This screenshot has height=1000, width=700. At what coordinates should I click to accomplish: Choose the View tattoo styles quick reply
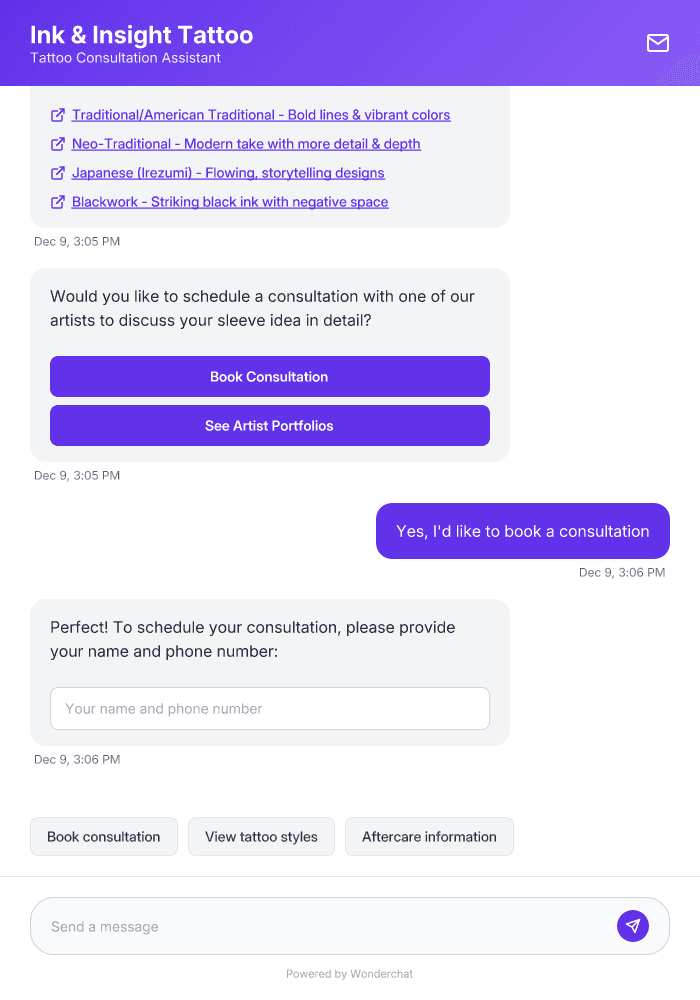(x=261, y=836)
